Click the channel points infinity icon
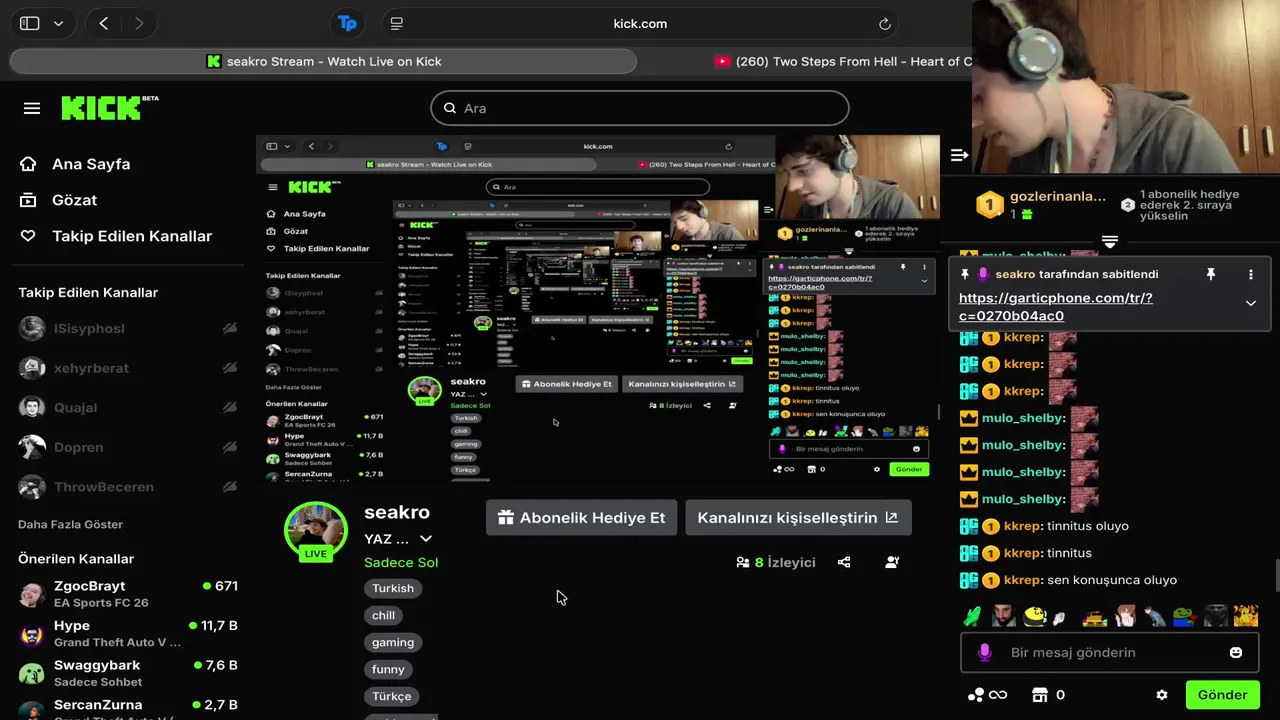This screenshot has width=1280, height=720. point(987,695)
